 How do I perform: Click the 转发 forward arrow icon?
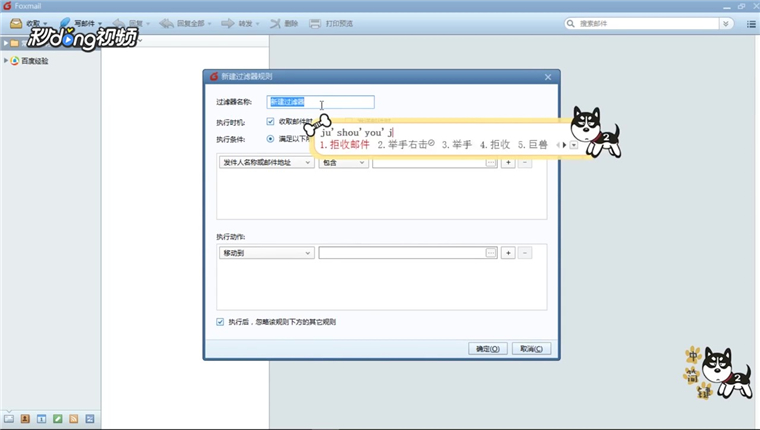228,23
